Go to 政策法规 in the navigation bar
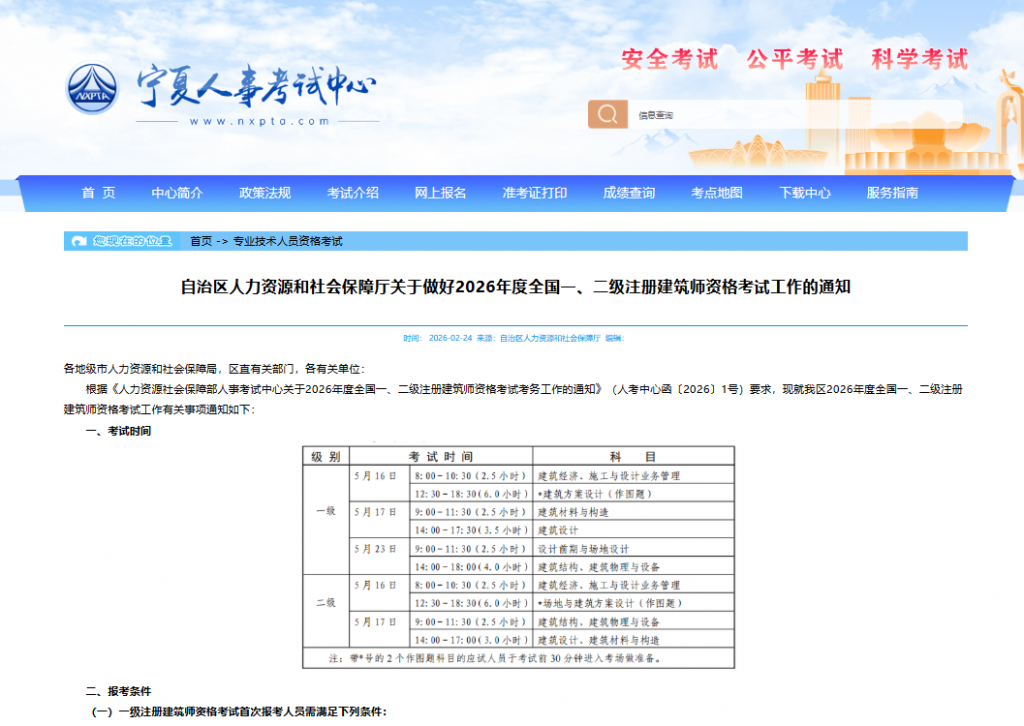Screen dimensions: 1024x726 pyautogui.click(x=265, y=193)
